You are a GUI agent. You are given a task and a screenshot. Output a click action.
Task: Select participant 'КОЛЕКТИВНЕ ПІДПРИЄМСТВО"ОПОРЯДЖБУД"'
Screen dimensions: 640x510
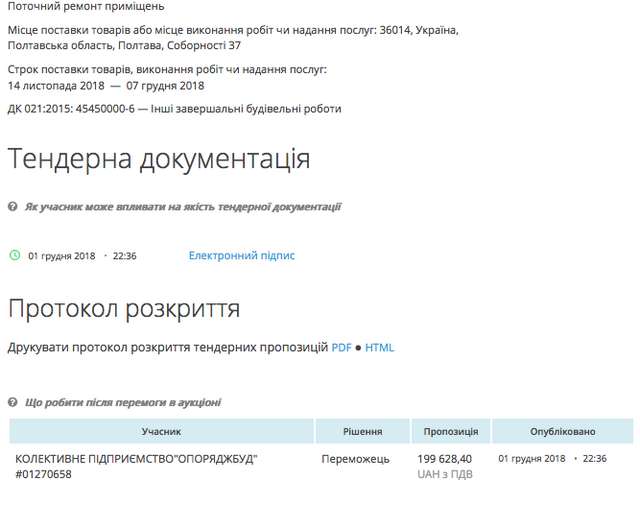(136, 459)
